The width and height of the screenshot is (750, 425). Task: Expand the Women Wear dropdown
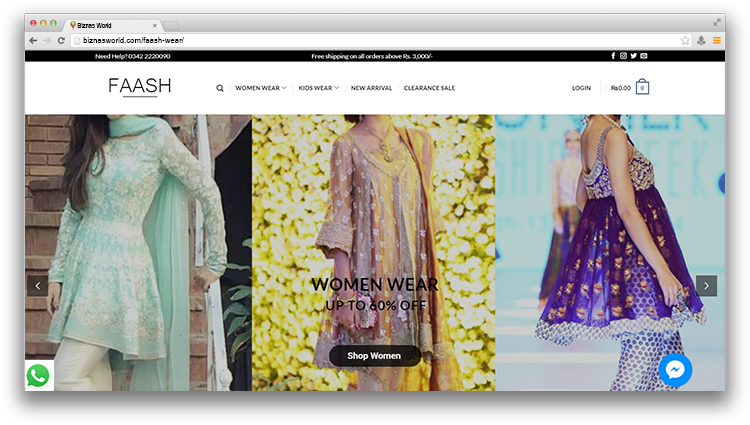click(x=260, y=88)
